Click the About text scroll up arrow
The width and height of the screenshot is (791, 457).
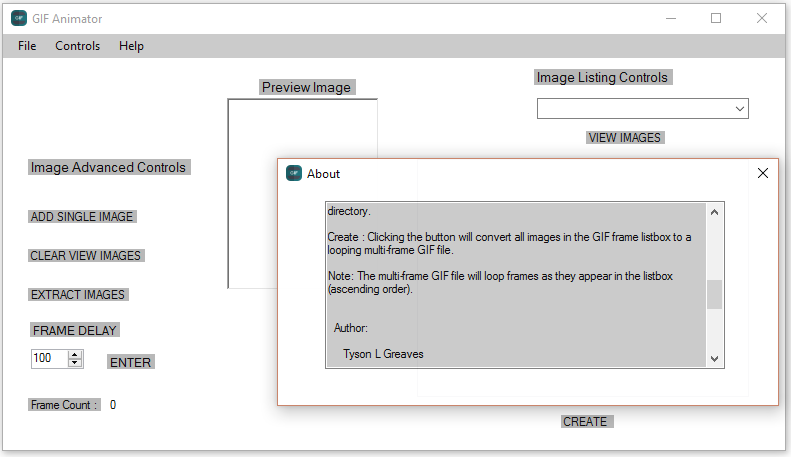(x=714, y=212)
